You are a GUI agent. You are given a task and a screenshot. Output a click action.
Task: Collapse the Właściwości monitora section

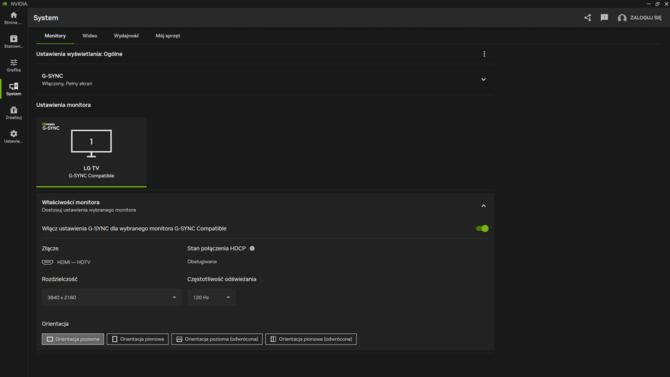point(483,206)
